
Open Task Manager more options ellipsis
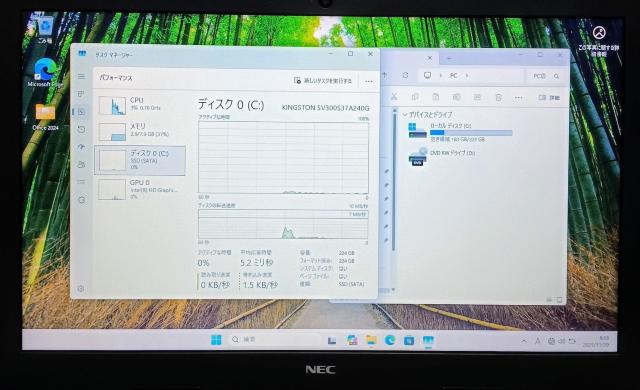click(x=369, y=81)
